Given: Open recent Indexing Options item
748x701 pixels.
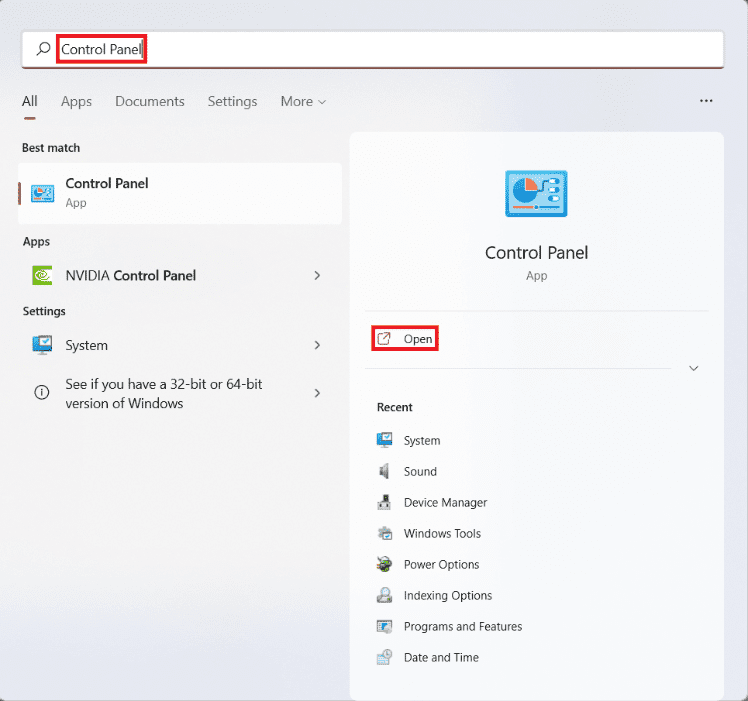Looking at the screenshot, I should [448, 596].
